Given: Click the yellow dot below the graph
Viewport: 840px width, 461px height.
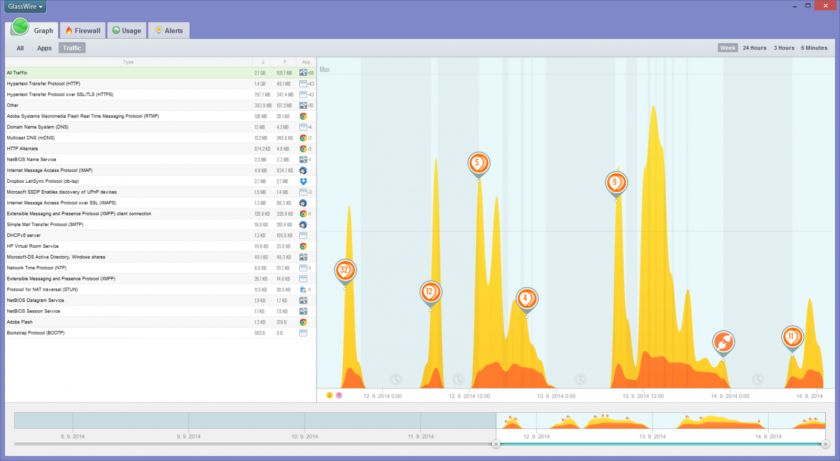Looking at the screenshot, I should tap(329, 395).
